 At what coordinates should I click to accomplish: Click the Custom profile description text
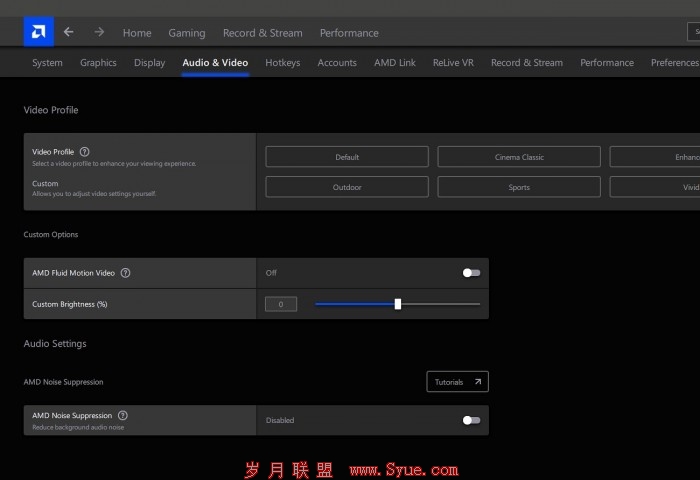[94, 194]
